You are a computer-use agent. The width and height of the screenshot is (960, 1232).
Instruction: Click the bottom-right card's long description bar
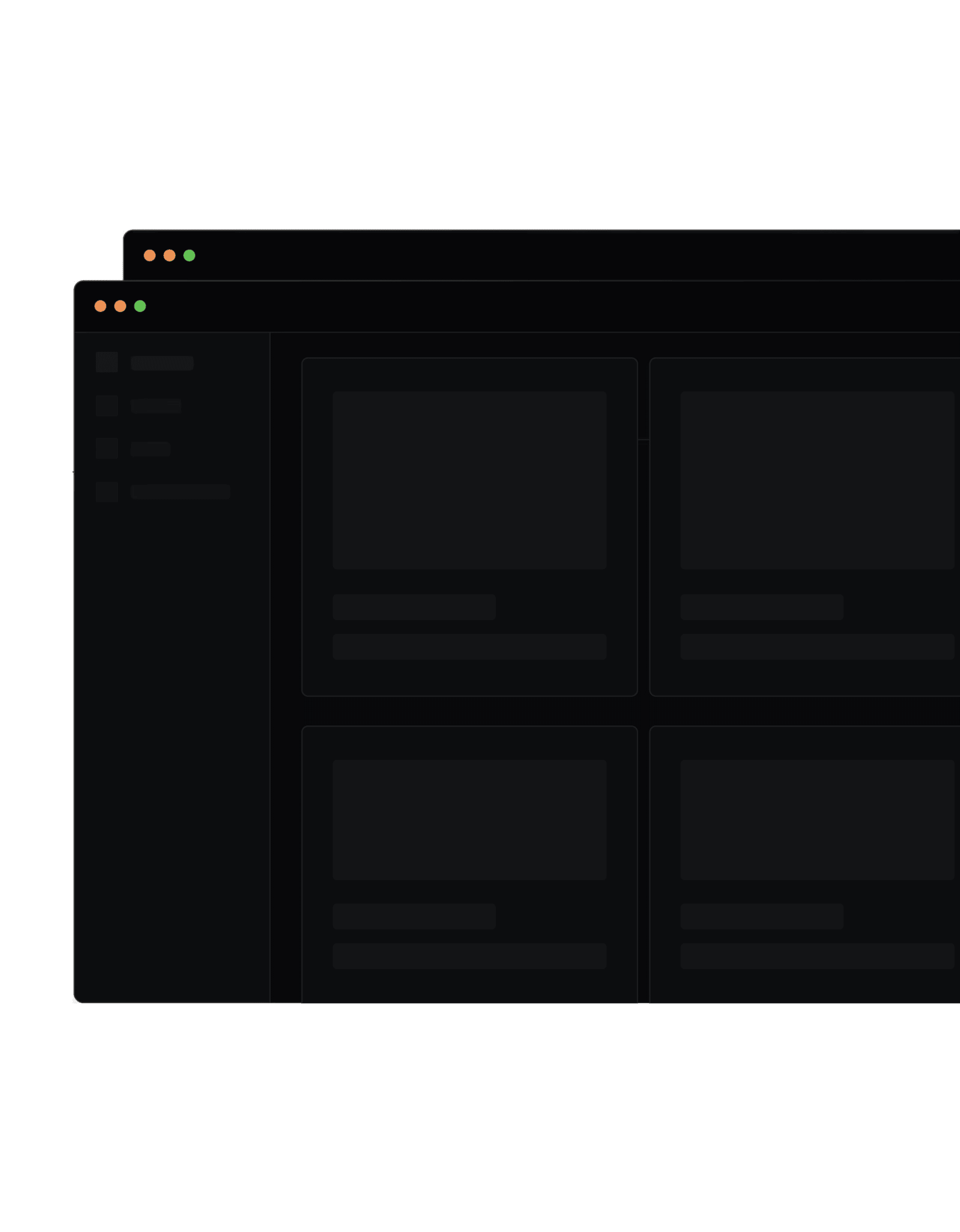click(x=816, y=956)
